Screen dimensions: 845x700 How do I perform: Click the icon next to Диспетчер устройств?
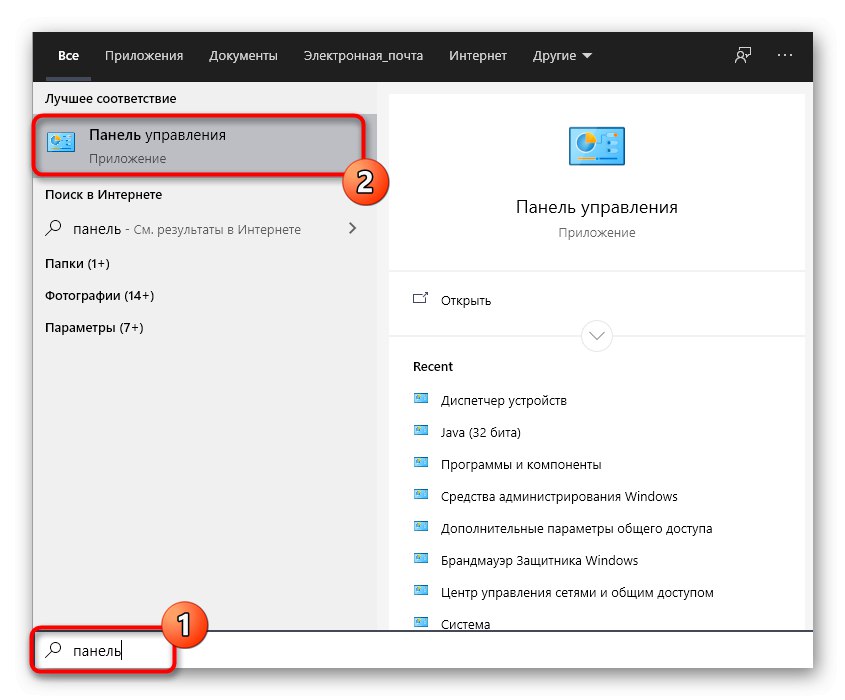tap(420, 400)
